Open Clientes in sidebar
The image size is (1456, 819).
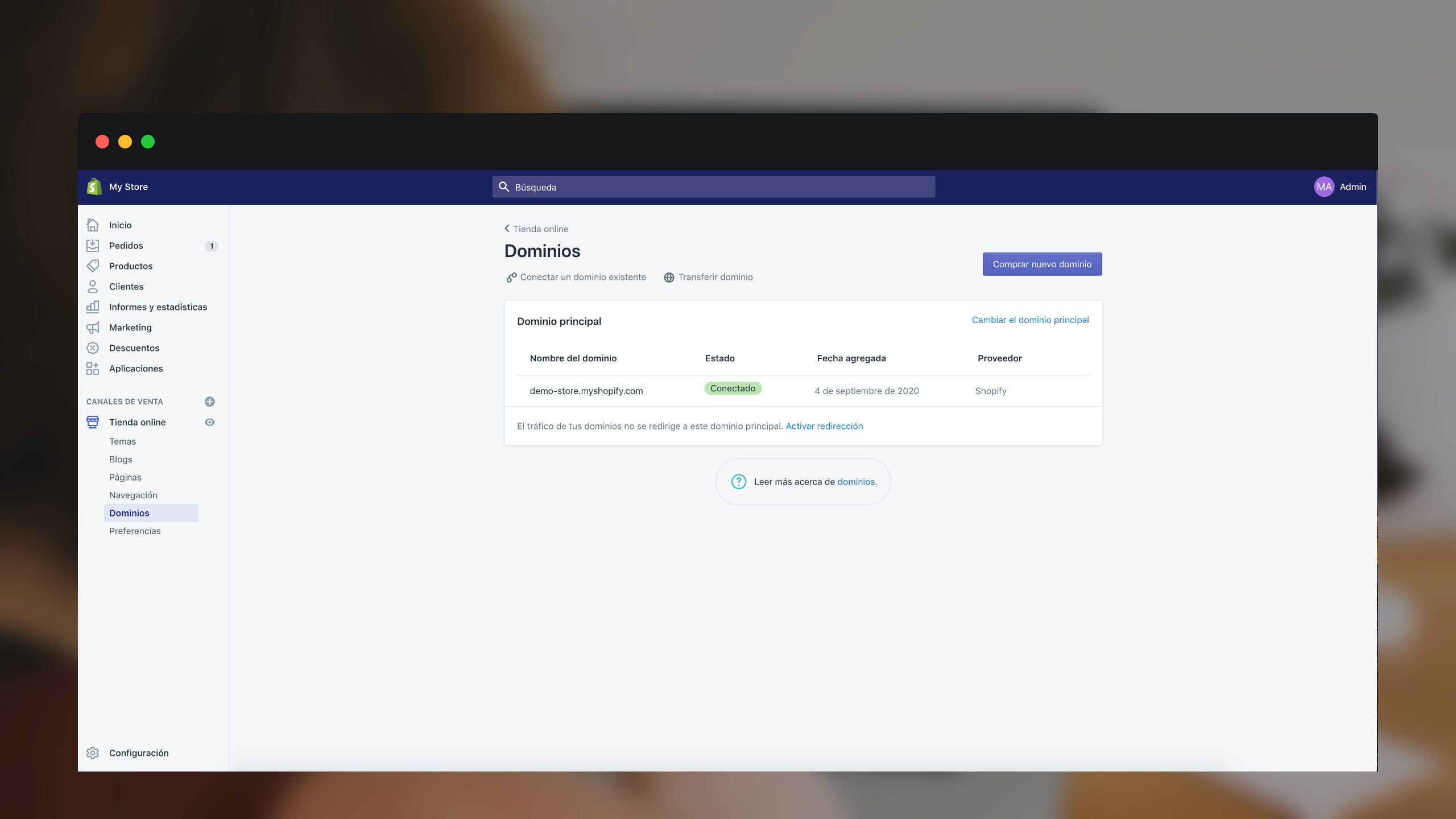(x=126, y=287)
